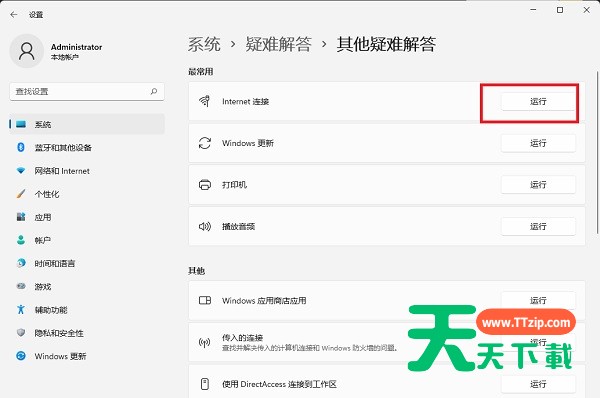Open 蓝牙和其他设备 bluetooth icon
This screenshot has width=600, height=398.
[x=21, y=147]
